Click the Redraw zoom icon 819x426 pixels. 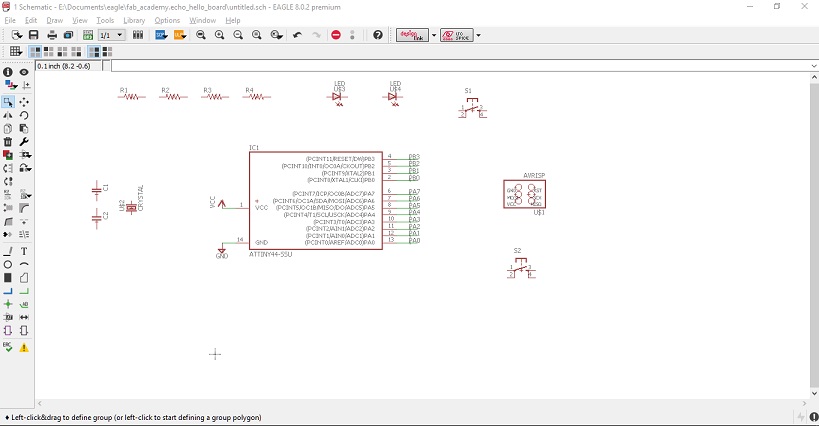tap(256, 35)
